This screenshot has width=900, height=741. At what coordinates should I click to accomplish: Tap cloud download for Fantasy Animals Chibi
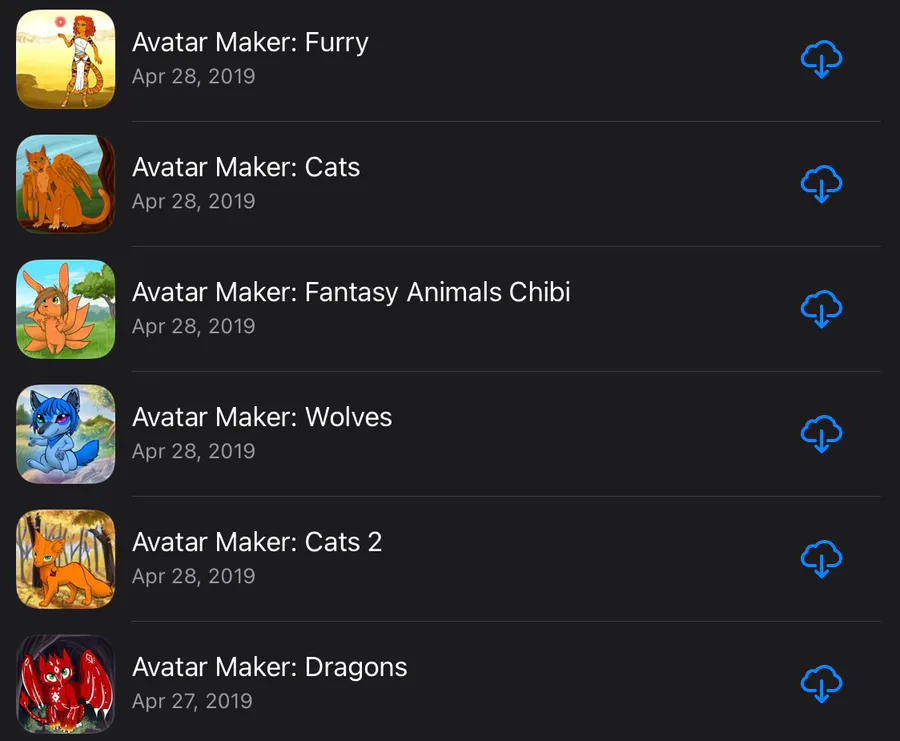click(821, 309)
